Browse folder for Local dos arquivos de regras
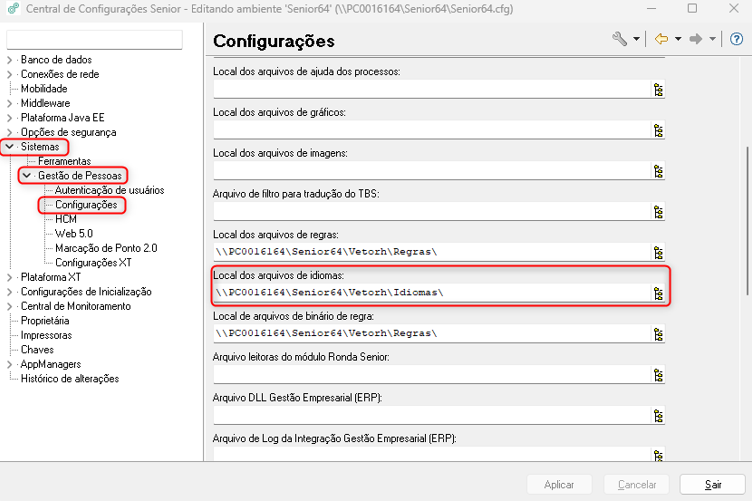The width and height of the screenshot is (752, 502). pos(658,252)
